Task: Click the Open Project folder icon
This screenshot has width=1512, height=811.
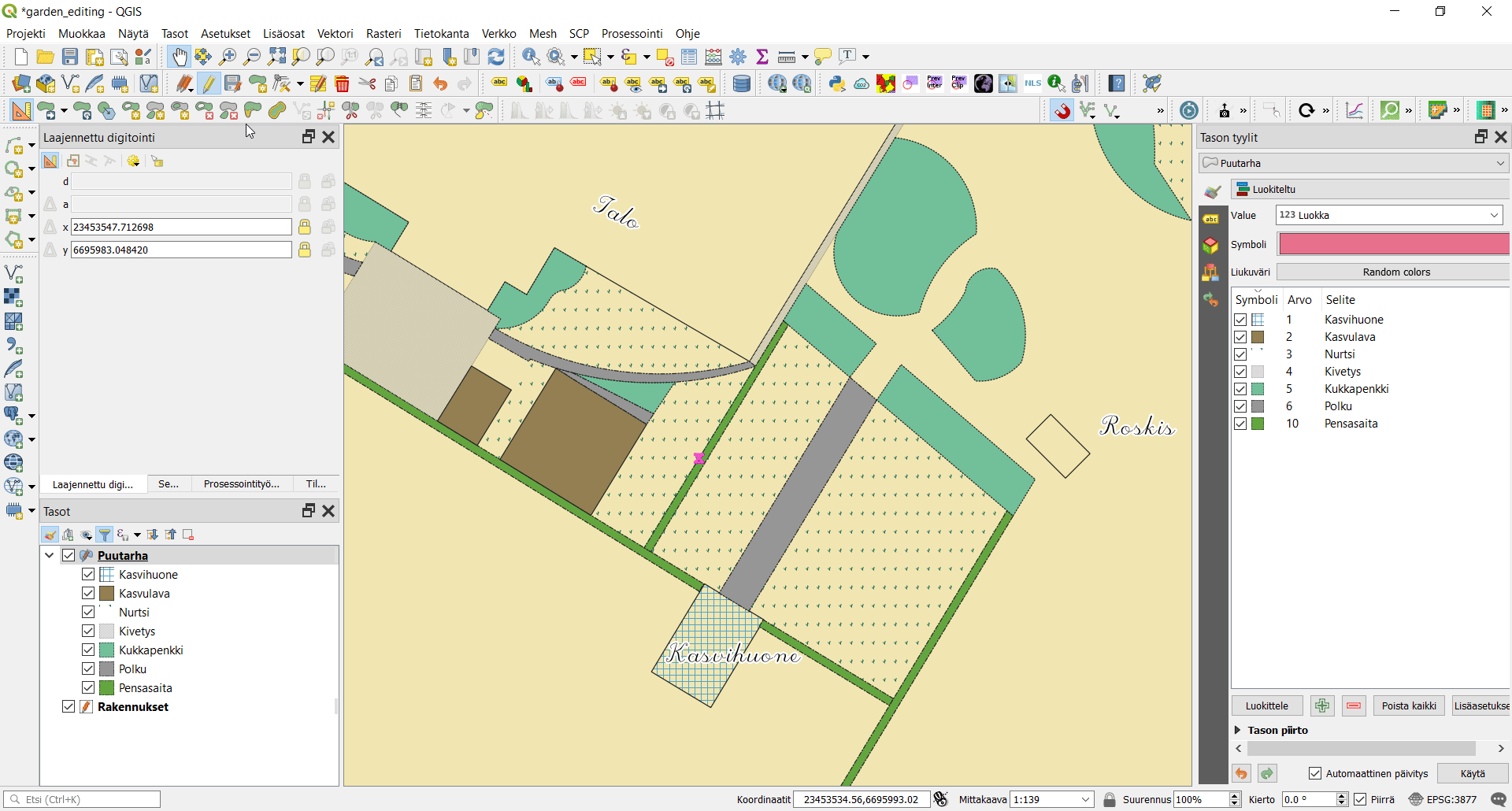Action: (x=46, y=57)
